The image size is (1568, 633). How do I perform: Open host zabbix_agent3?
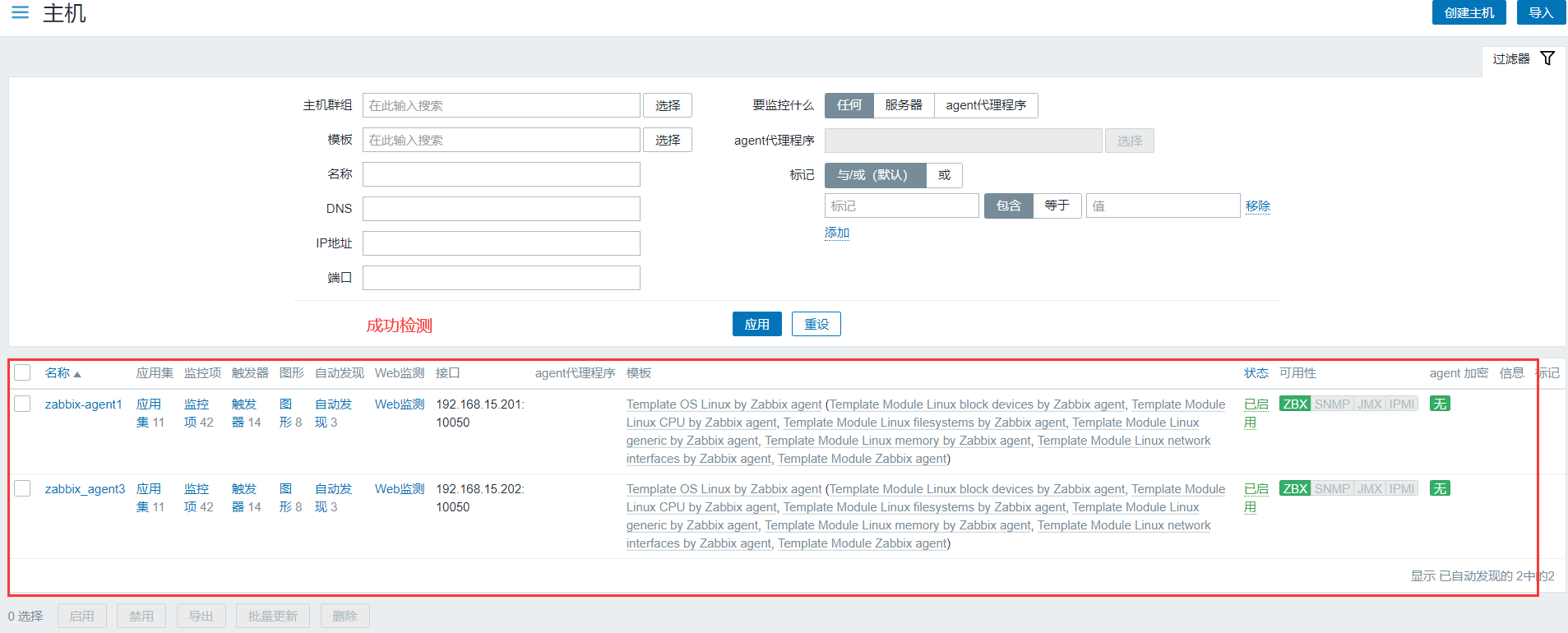[x=86, y=489]
